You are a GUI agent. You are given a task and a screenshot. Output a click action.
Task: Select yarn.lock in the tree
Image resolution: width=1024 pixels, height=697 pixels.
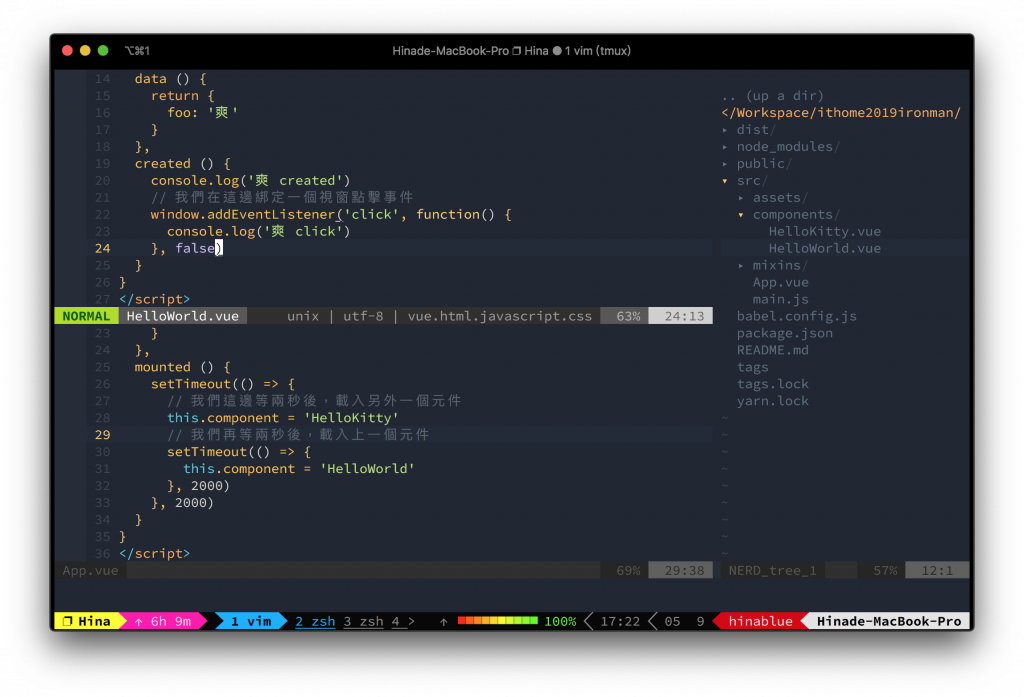(x=773, y=401)
